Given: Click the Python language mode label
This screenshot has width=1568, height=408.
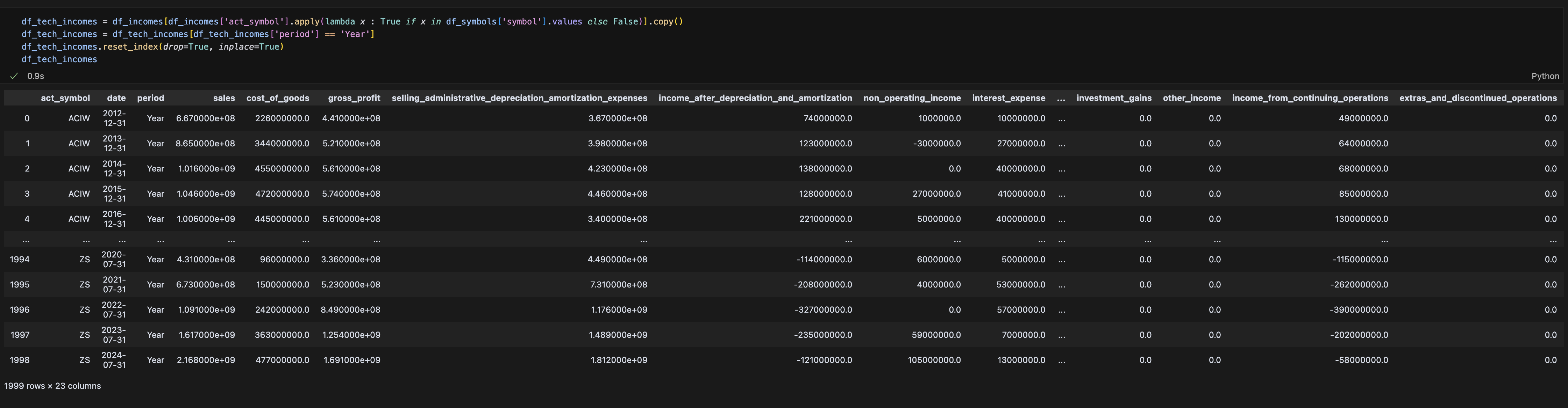Looking at the screenshot, I should (x=1545, y=76).
